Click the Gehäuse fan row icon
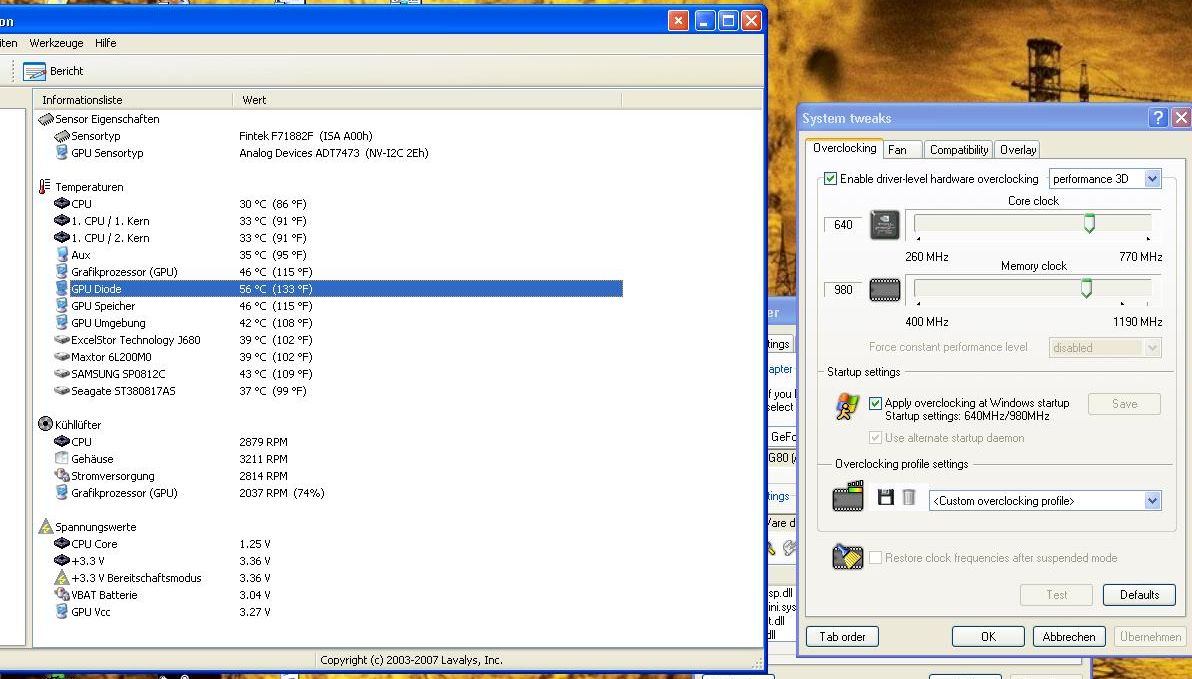The image size is (1192, 679). coord(62,458)
